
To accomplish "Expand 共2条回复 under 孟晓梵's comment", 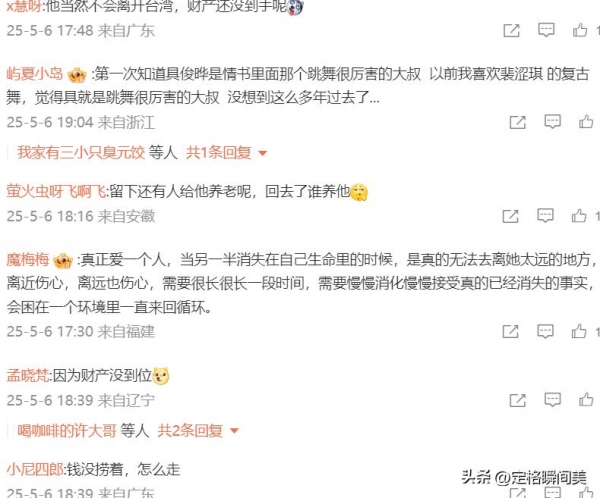I will pos(190,431).
